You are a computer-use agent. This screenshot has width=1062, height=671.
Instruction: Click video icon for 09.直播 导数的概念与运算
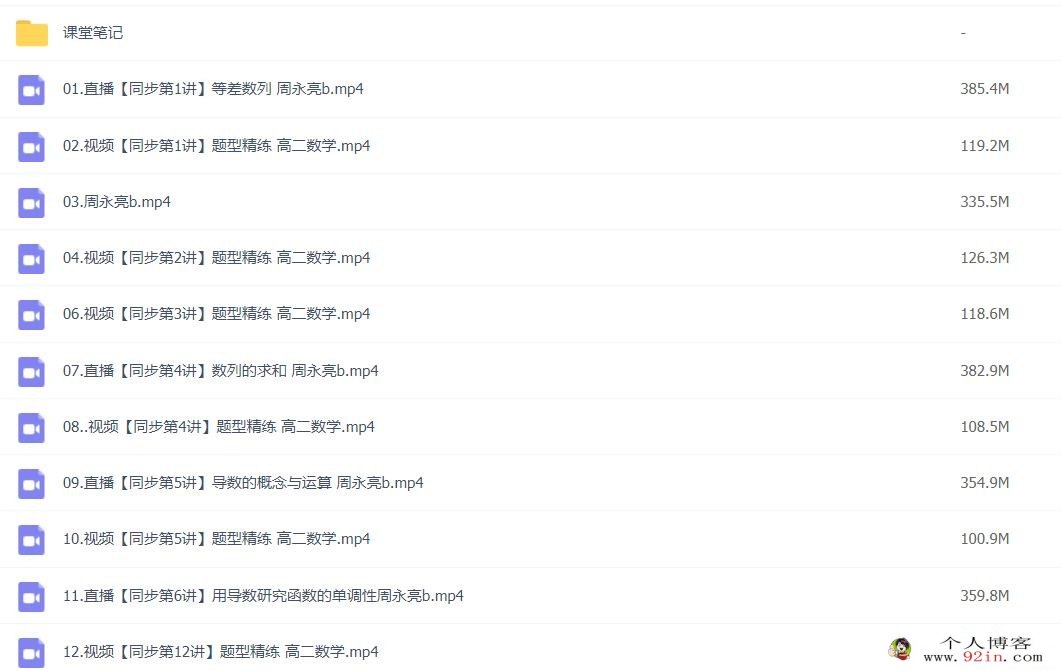(x=31, y=483)
